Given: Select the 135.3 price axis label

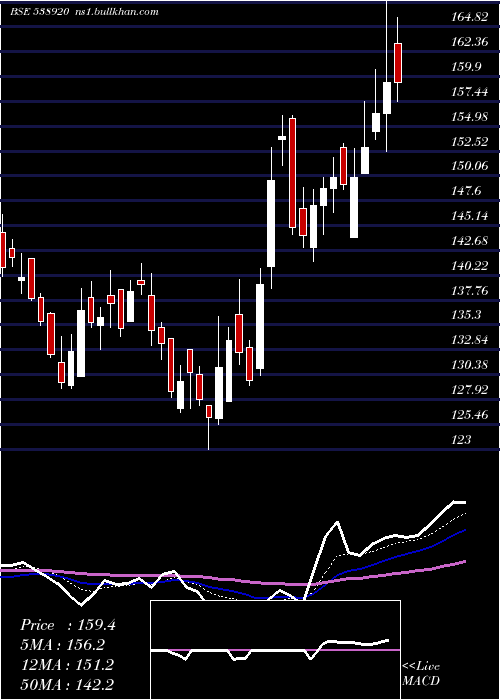Looking at the screenshot, I should (465, 315).
